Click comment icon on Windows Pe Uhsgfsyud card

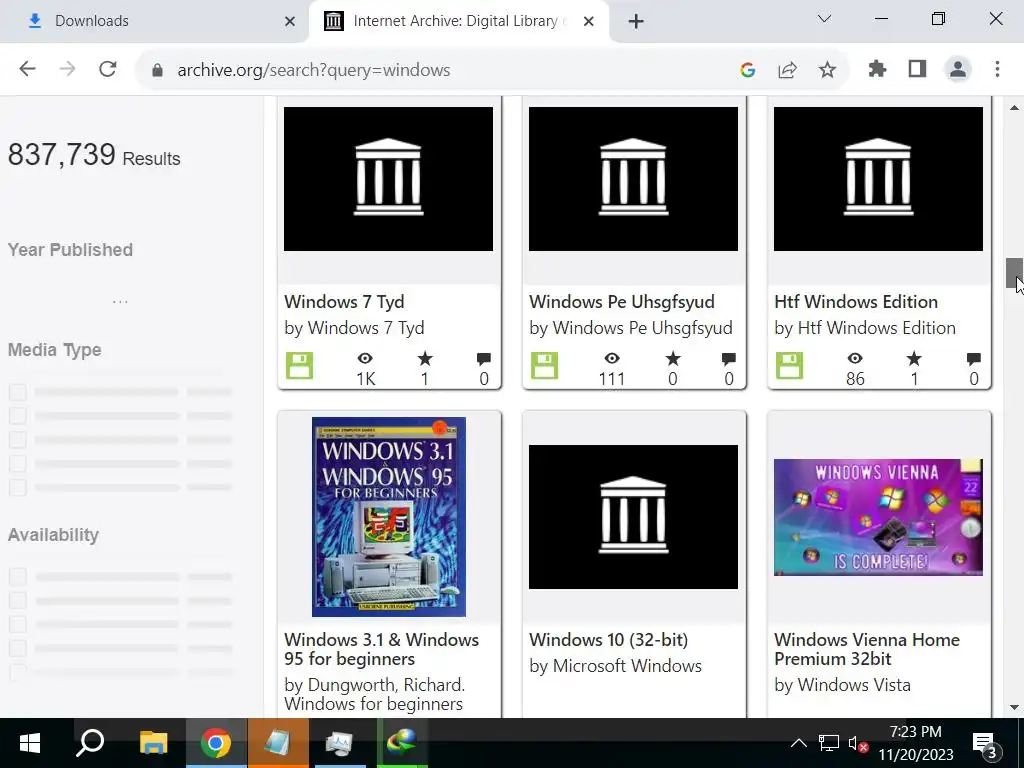729,359
